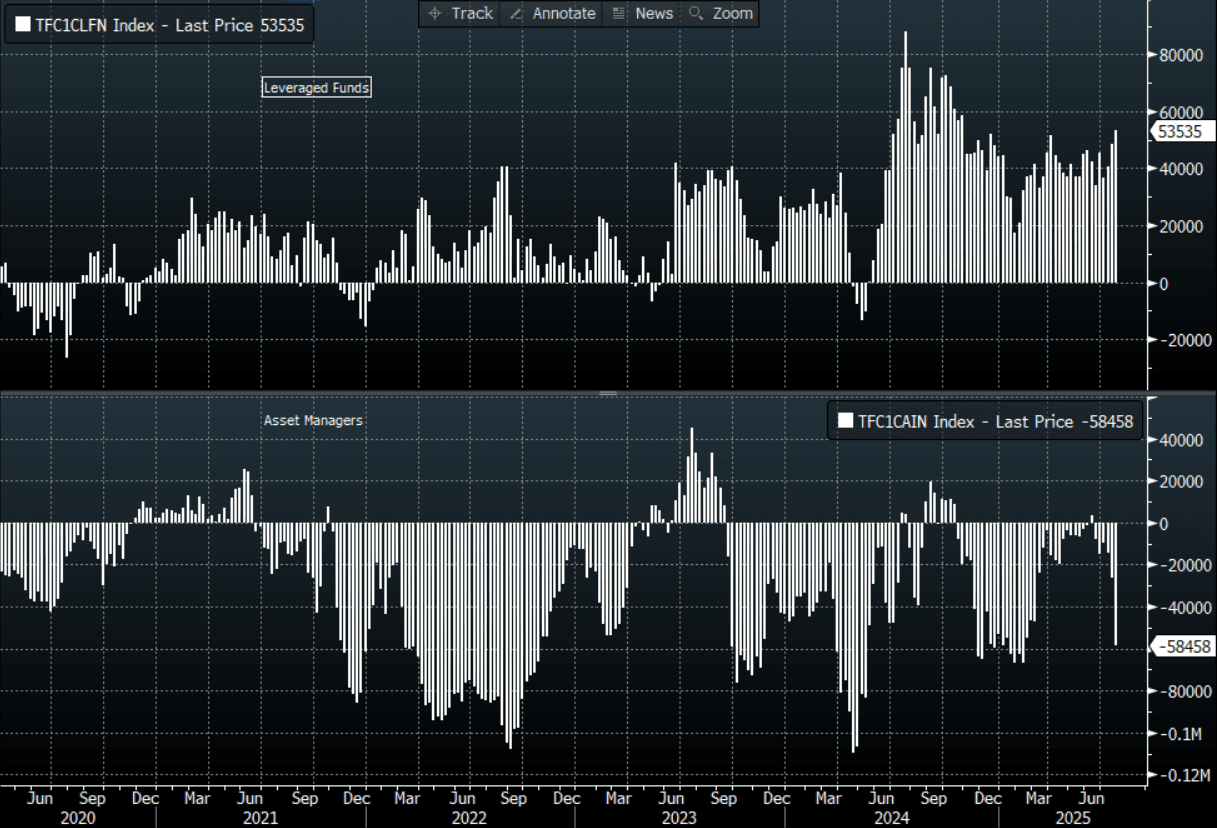Click the 0 label on the Asset Managers axis
Screen dimensions: 1217x828
pos(1165,524)
